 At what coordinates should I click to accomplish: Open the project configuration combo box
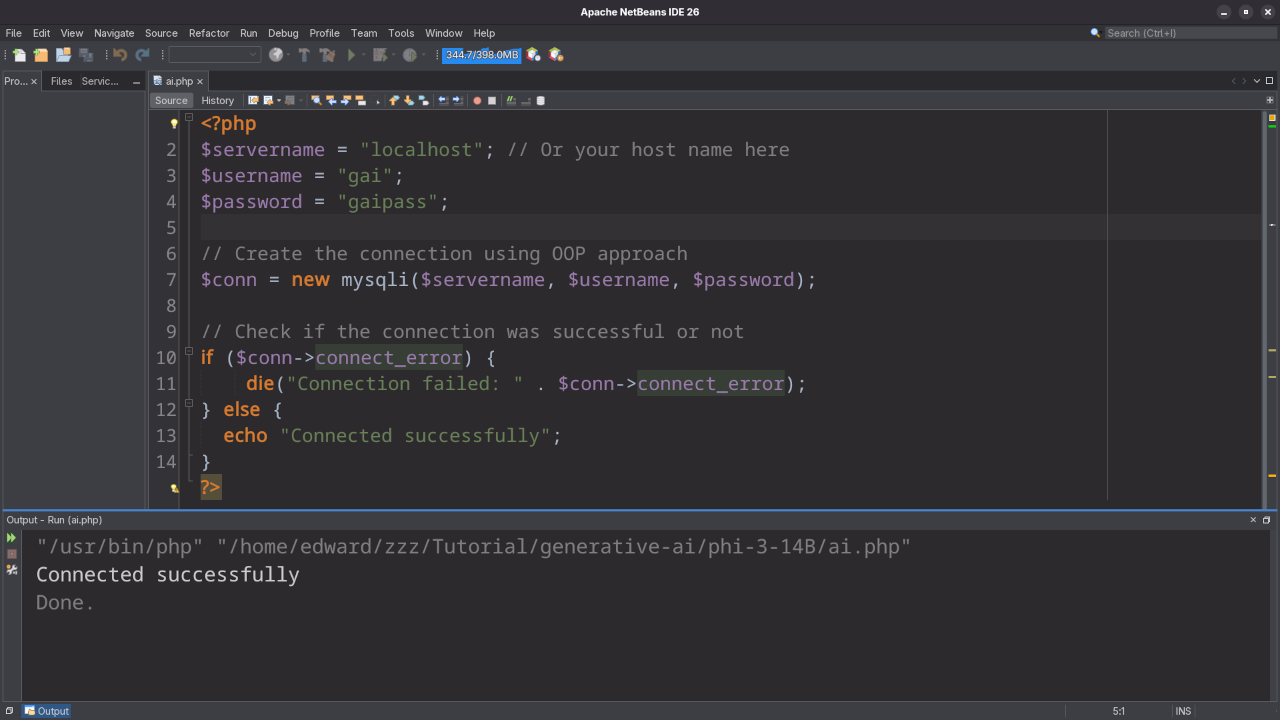pyautogui.click(x=214, y=55)
